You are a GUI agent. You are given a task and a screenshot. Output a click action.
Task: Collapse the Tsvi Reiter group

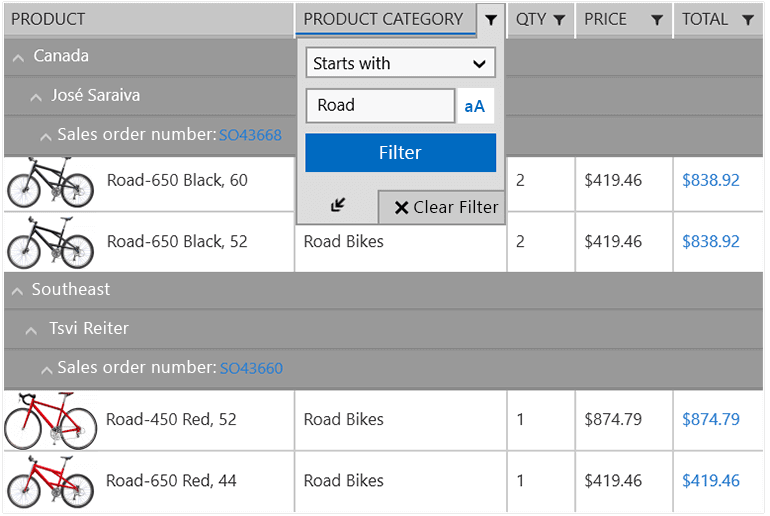tap(36, 329)
